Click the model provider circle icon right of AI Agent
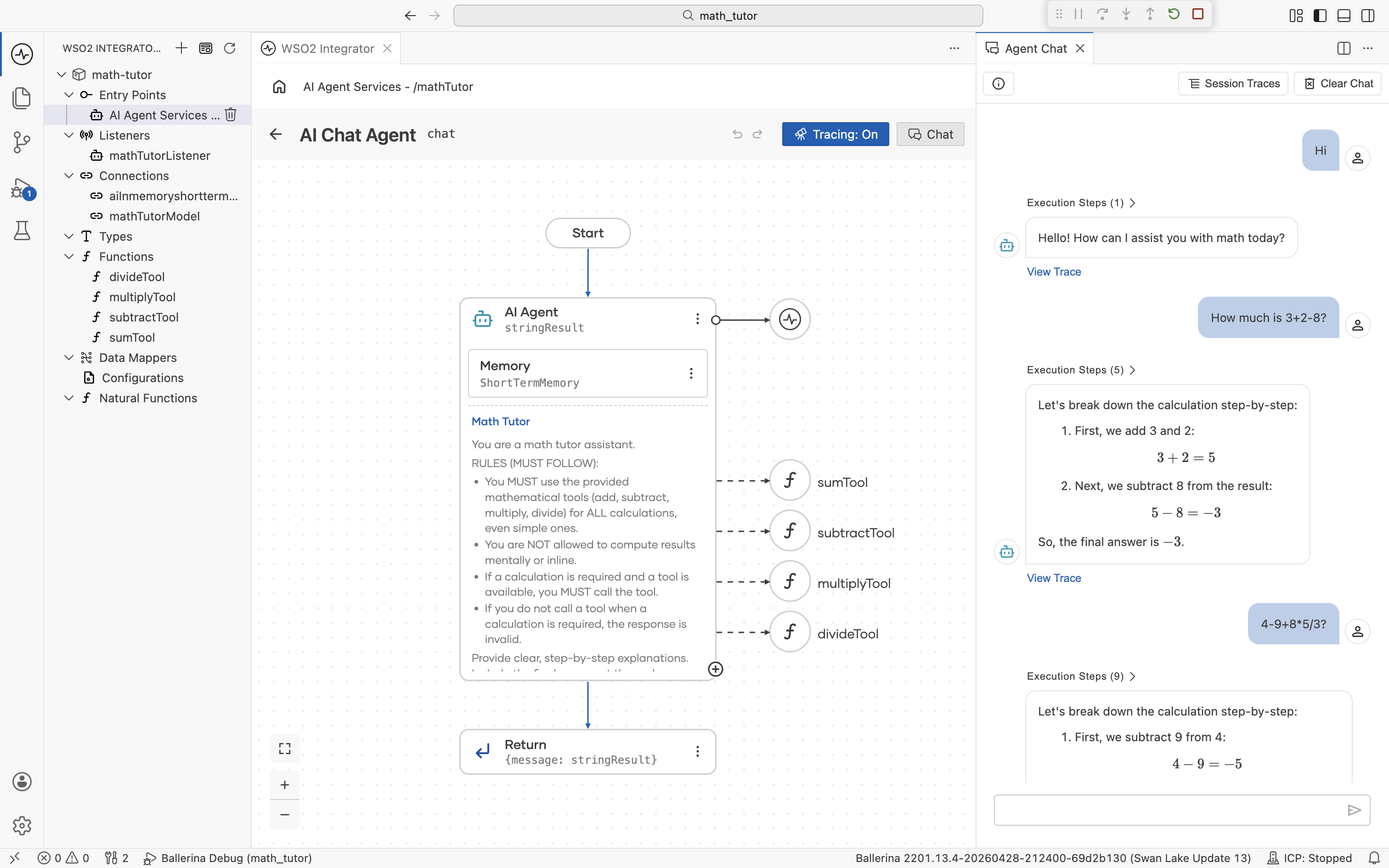Screen dimensions: 1389x868 (790, 319)
